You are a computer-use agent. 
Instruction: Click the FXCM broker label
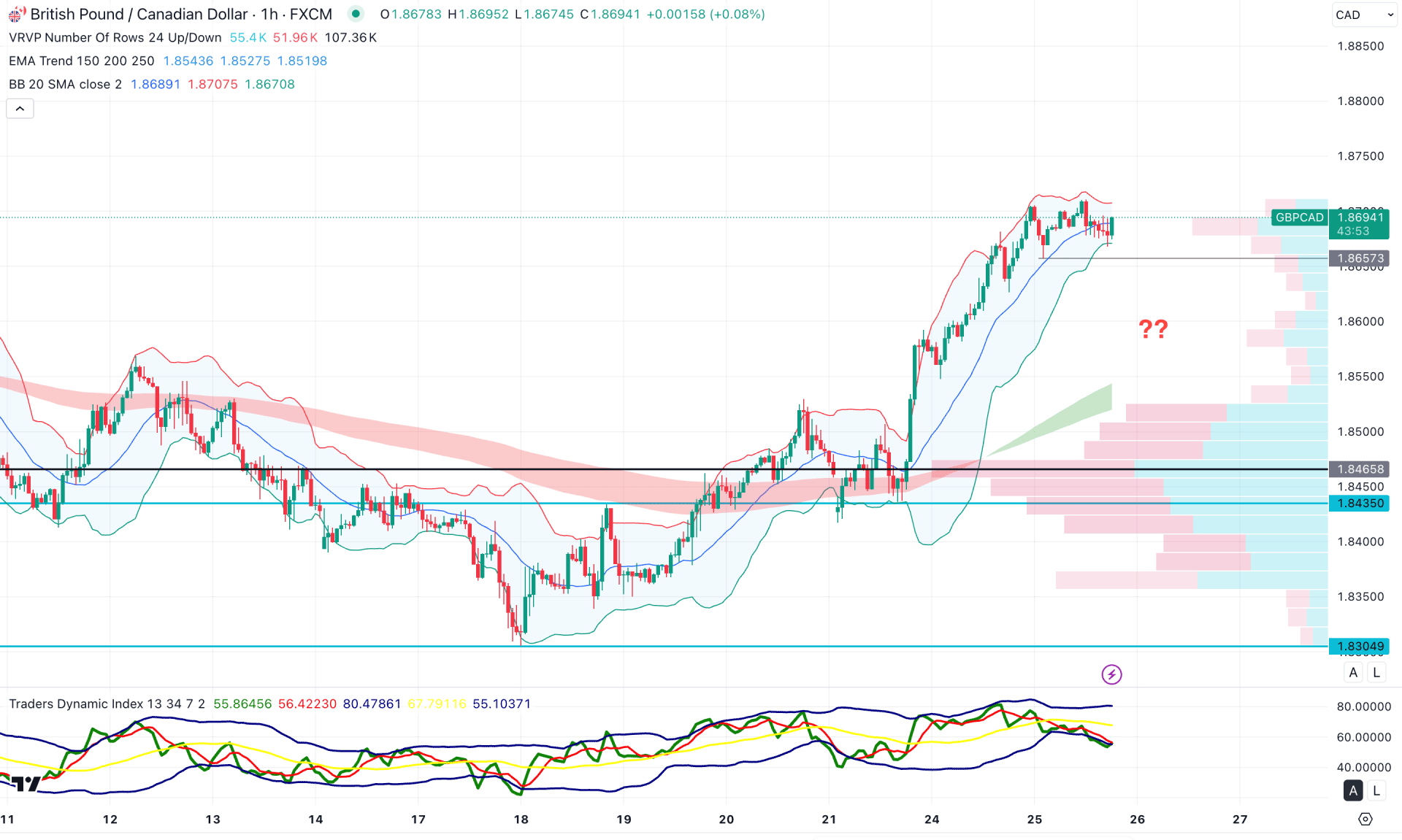[311, 14]
